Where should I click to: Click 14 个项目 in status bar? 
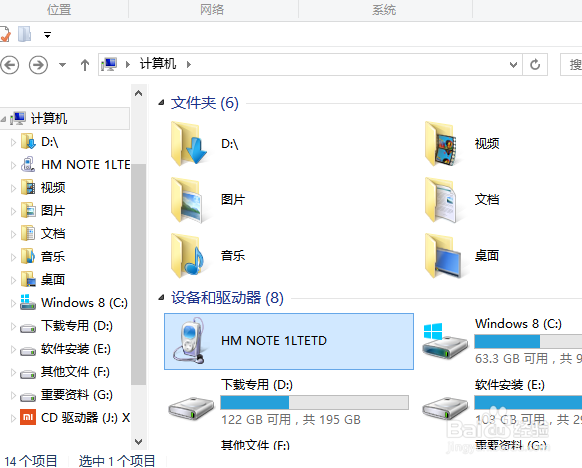30,461
